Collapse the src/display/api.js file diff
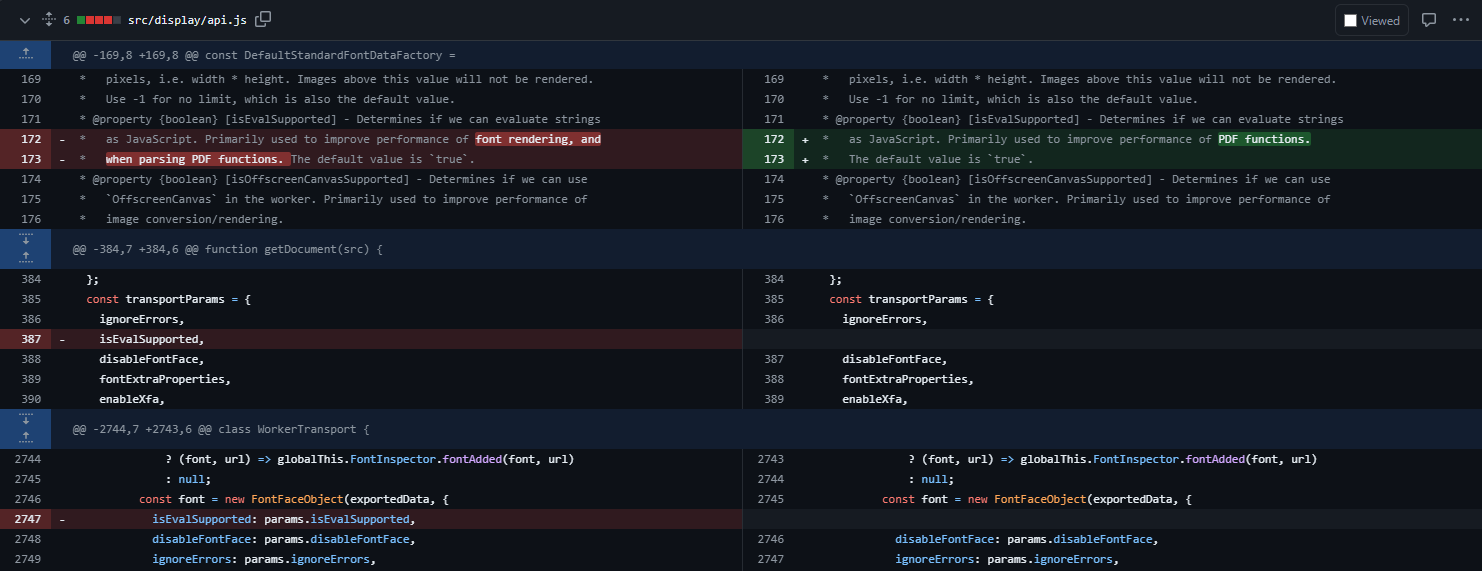Screen dimensions: 1482x571 point(25,20)
